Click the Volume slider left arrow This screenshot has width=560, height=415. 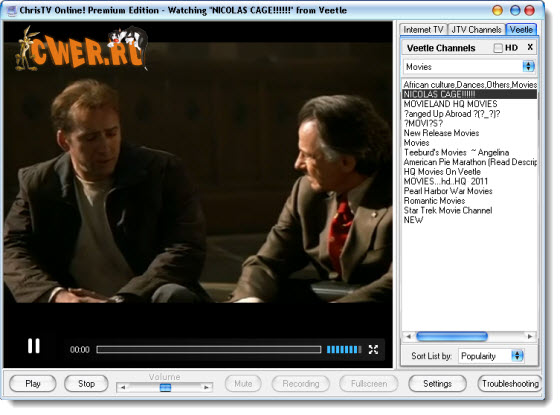[122, 388]
